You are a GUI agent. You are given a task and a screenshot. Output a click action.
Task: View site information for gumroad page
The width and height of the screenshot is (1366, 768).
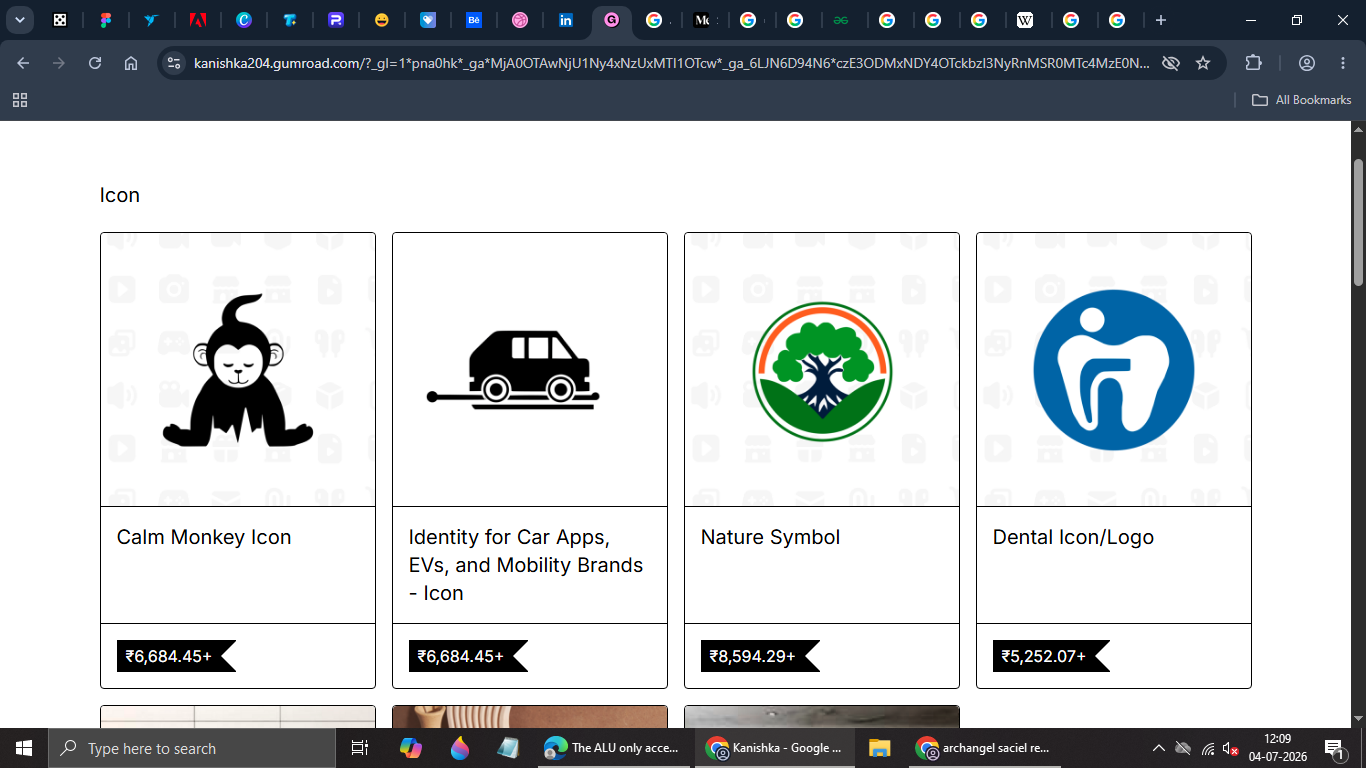click(174, 63)
